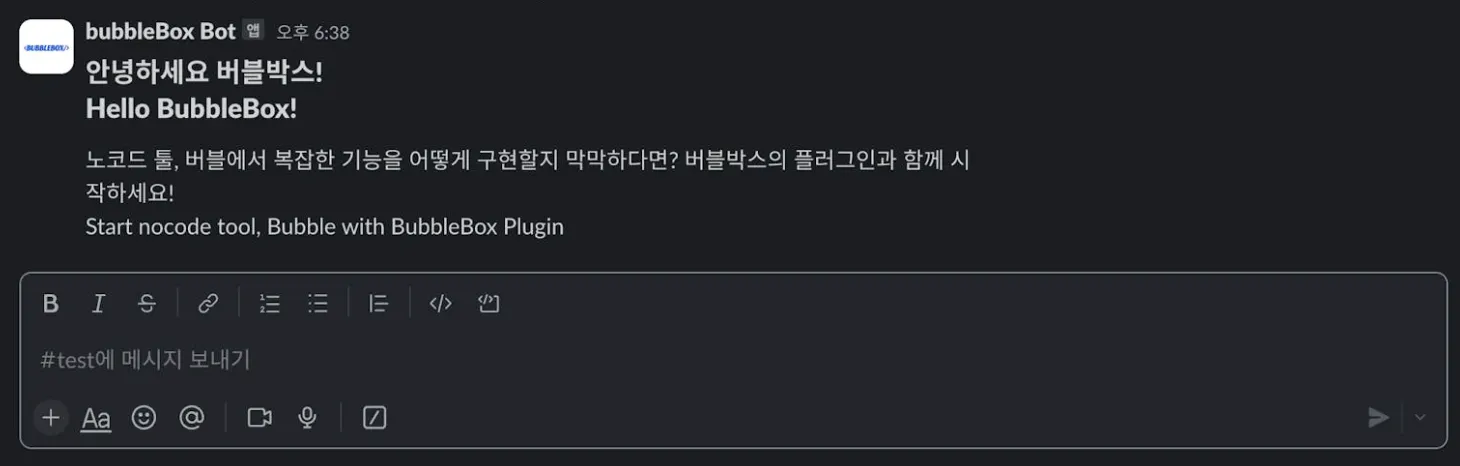The width and height of the screenshot is (1460, 466).
Task: Insert a blockquote
Action: pyautogui.click(x=378, y=304)
